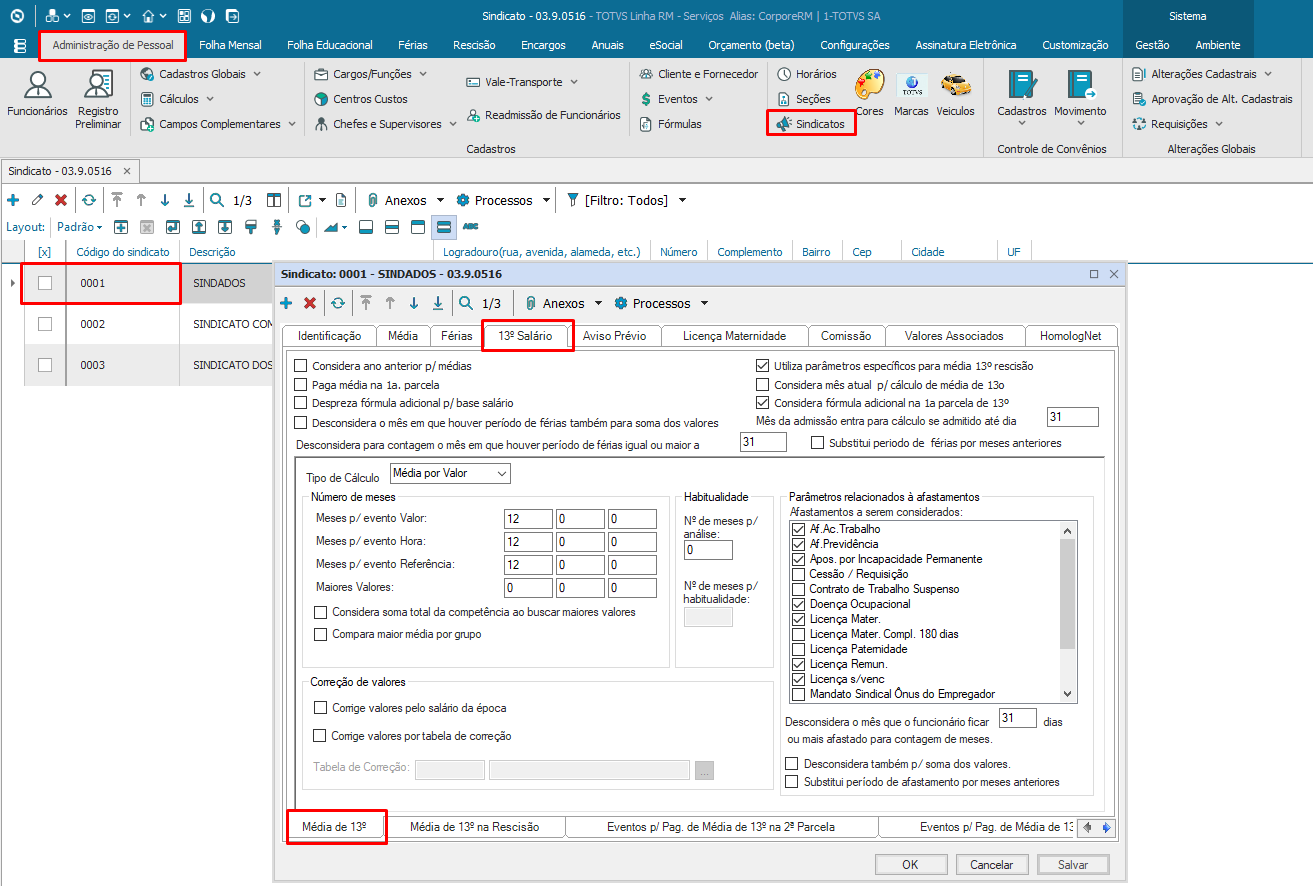This screenshot has width=1313, height=886.
Task: Expand Cadastros Globais menu
Action: [257, 74]
